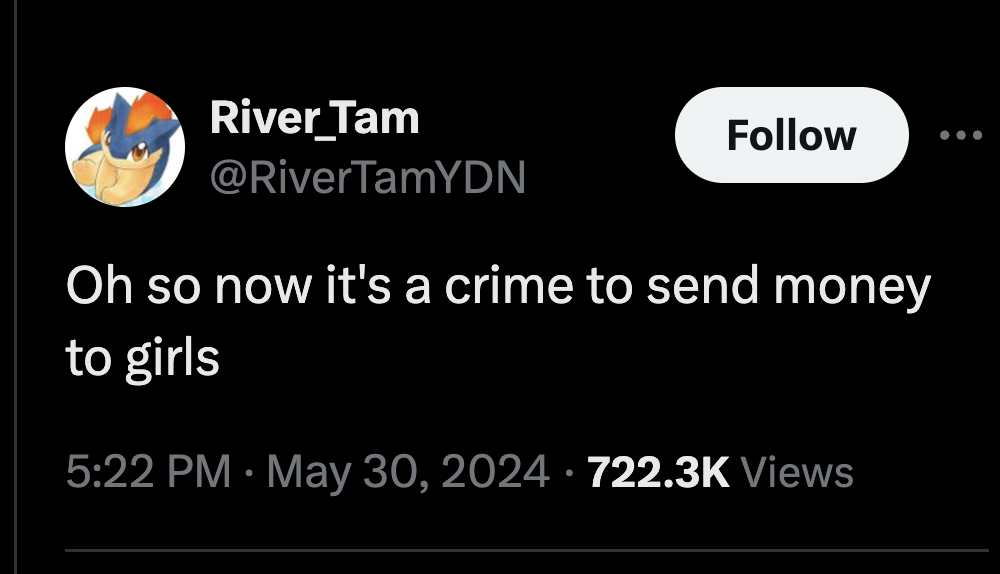The image size is (1000, 574).
Task: Follow the River_Tam account
Action: [791, 135]
